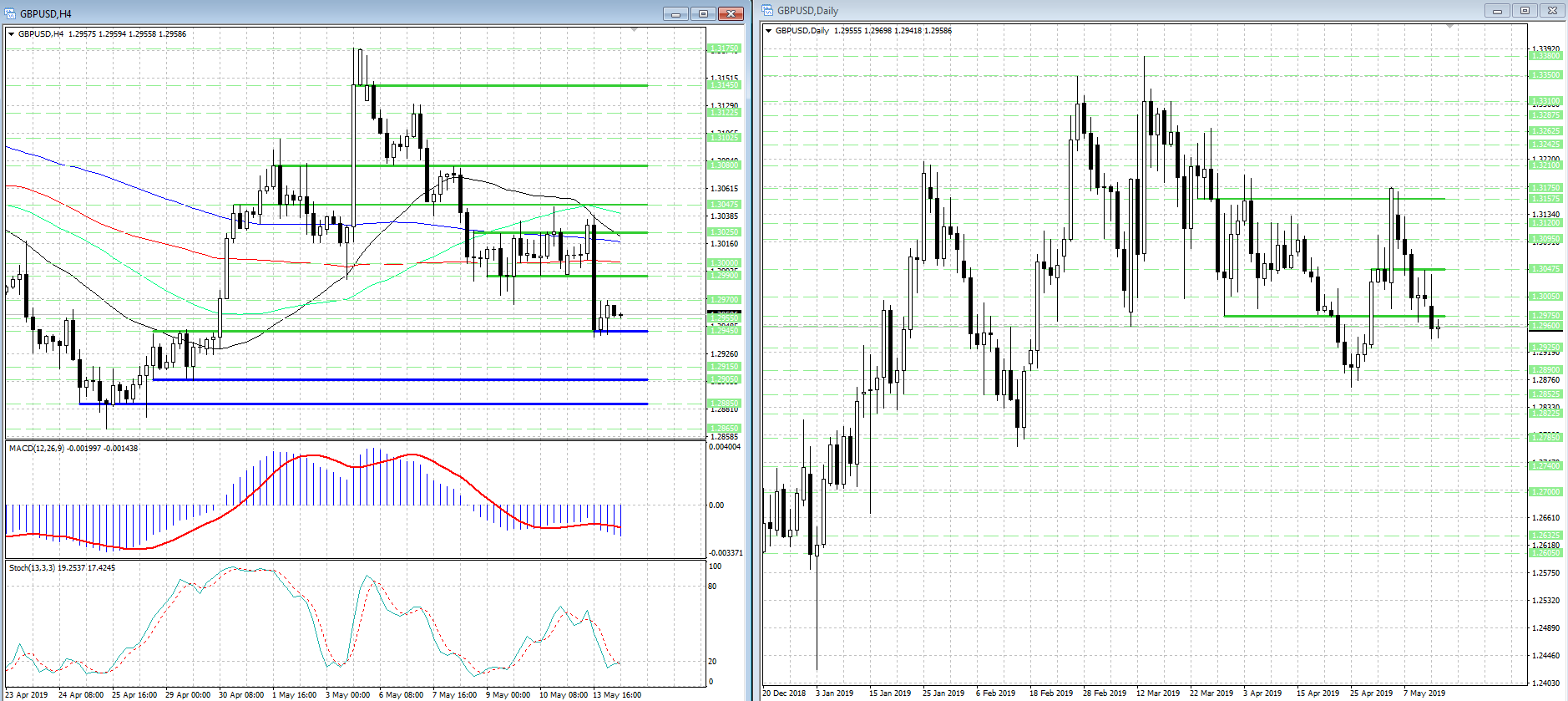Click the chart icon in GBPUSD,Daily title bar
This screenshot has height=701, width=1568.
coord(767,10)
